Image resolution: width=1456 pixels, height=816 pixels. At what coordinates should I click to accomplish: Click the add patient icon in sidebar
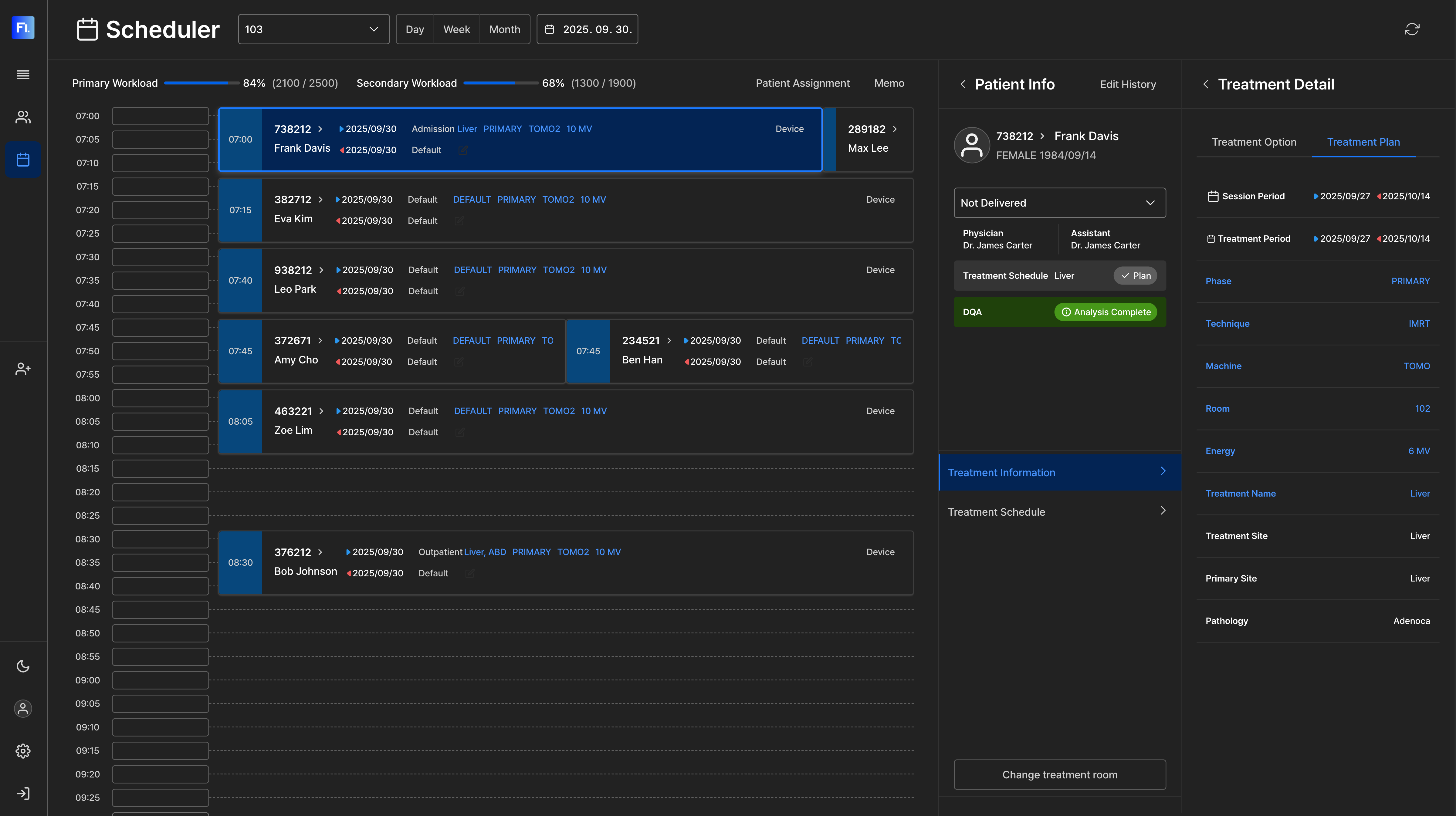coord(23,369)
